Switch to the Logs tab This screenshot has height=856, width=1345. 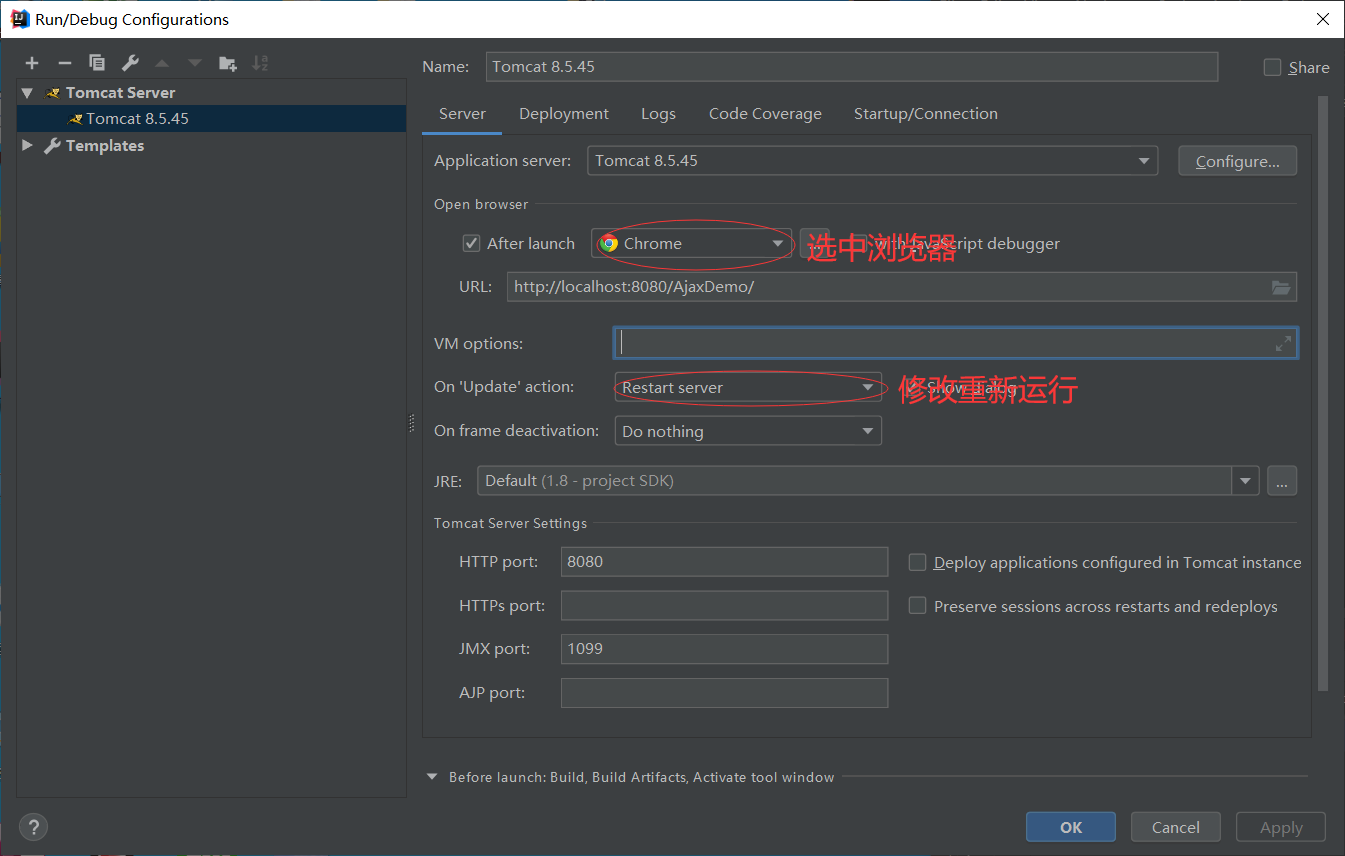click(658, 114)
